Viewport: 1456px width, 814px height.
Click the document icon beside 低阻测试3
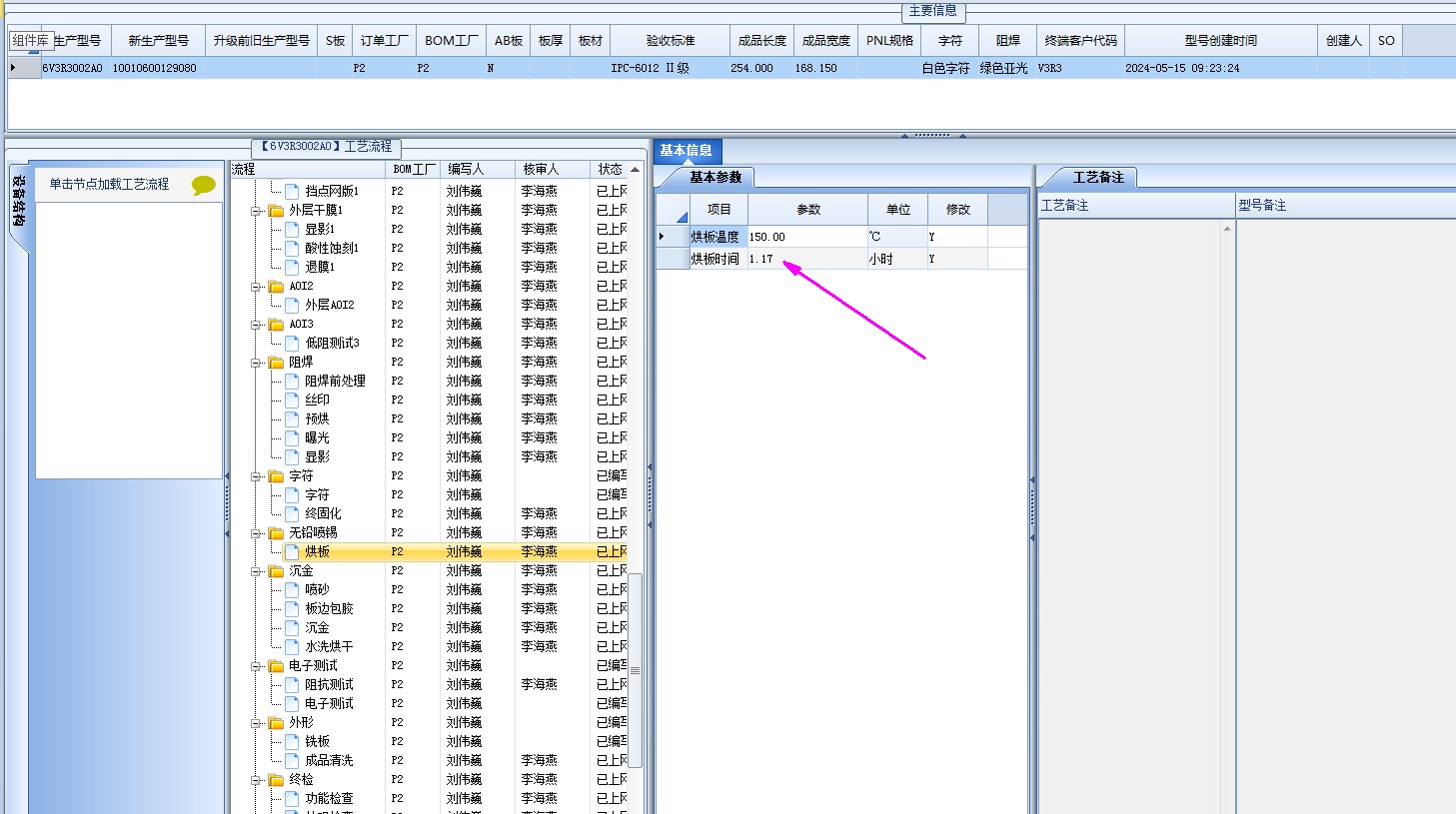click(x=292, y=343)
